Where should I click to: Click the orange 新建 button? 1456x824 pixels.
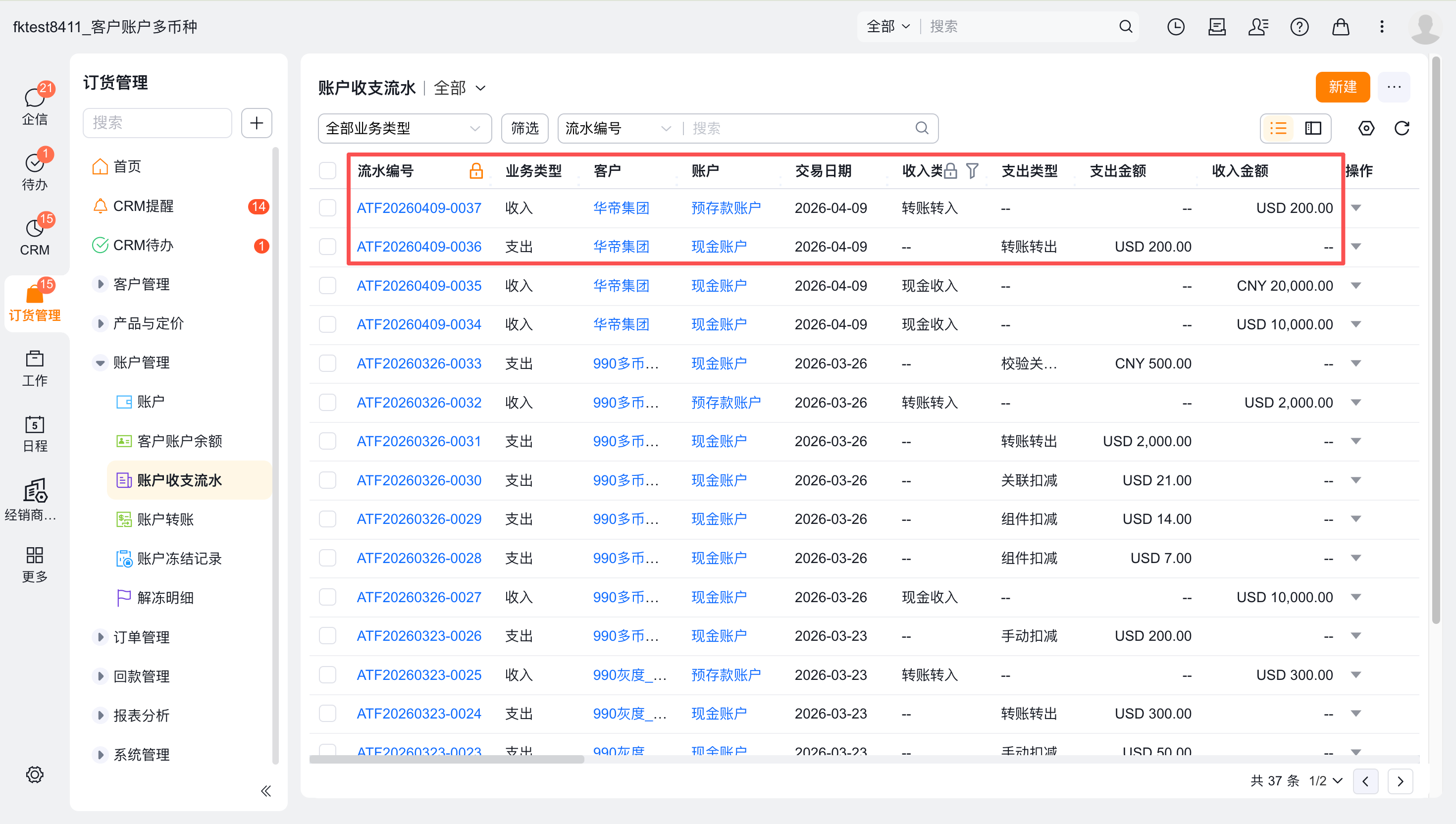click(x=1342, y=87)
